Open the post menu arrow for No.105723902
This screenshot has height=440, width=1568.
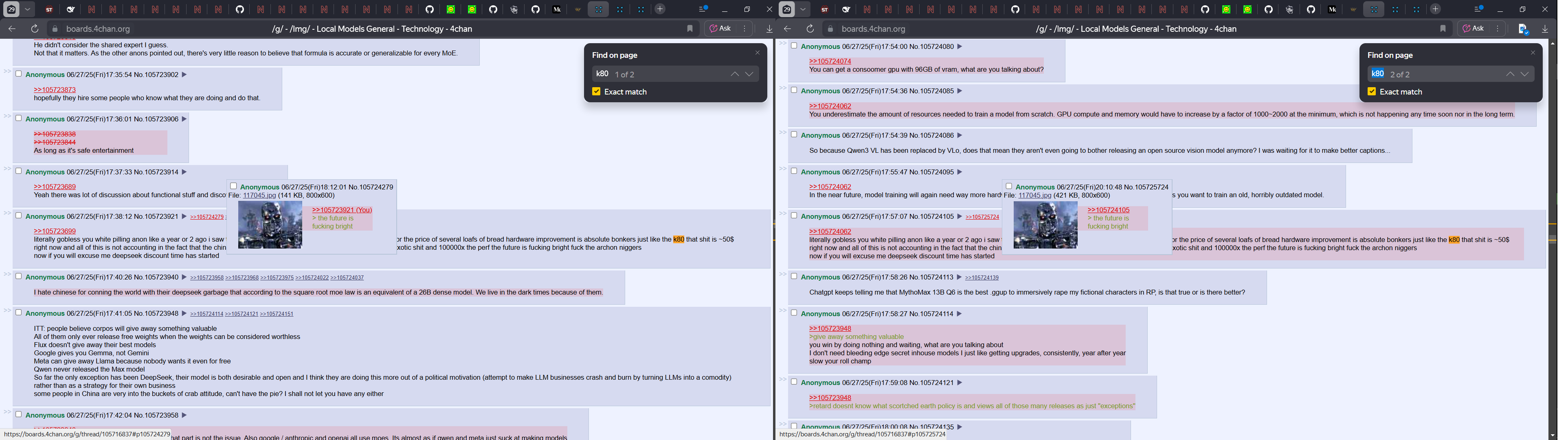(184, 75)
